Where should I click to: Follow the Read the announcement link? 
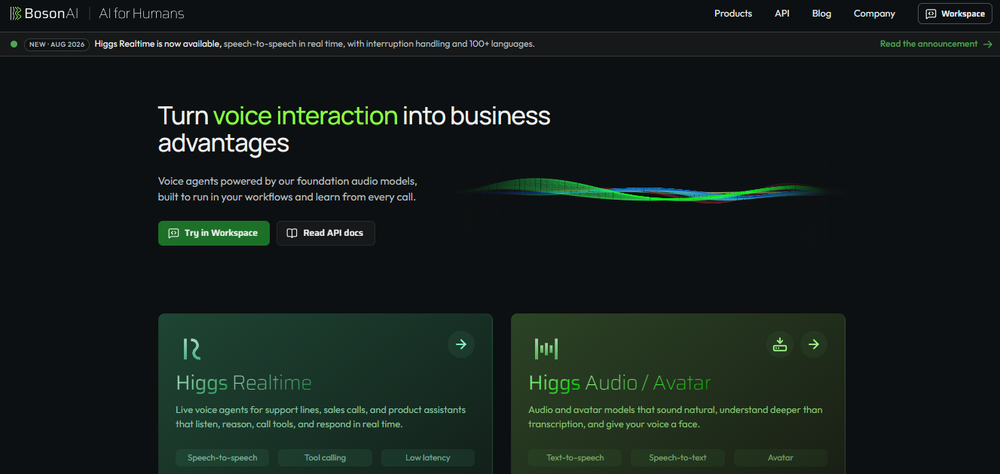(x=929, y=44)
